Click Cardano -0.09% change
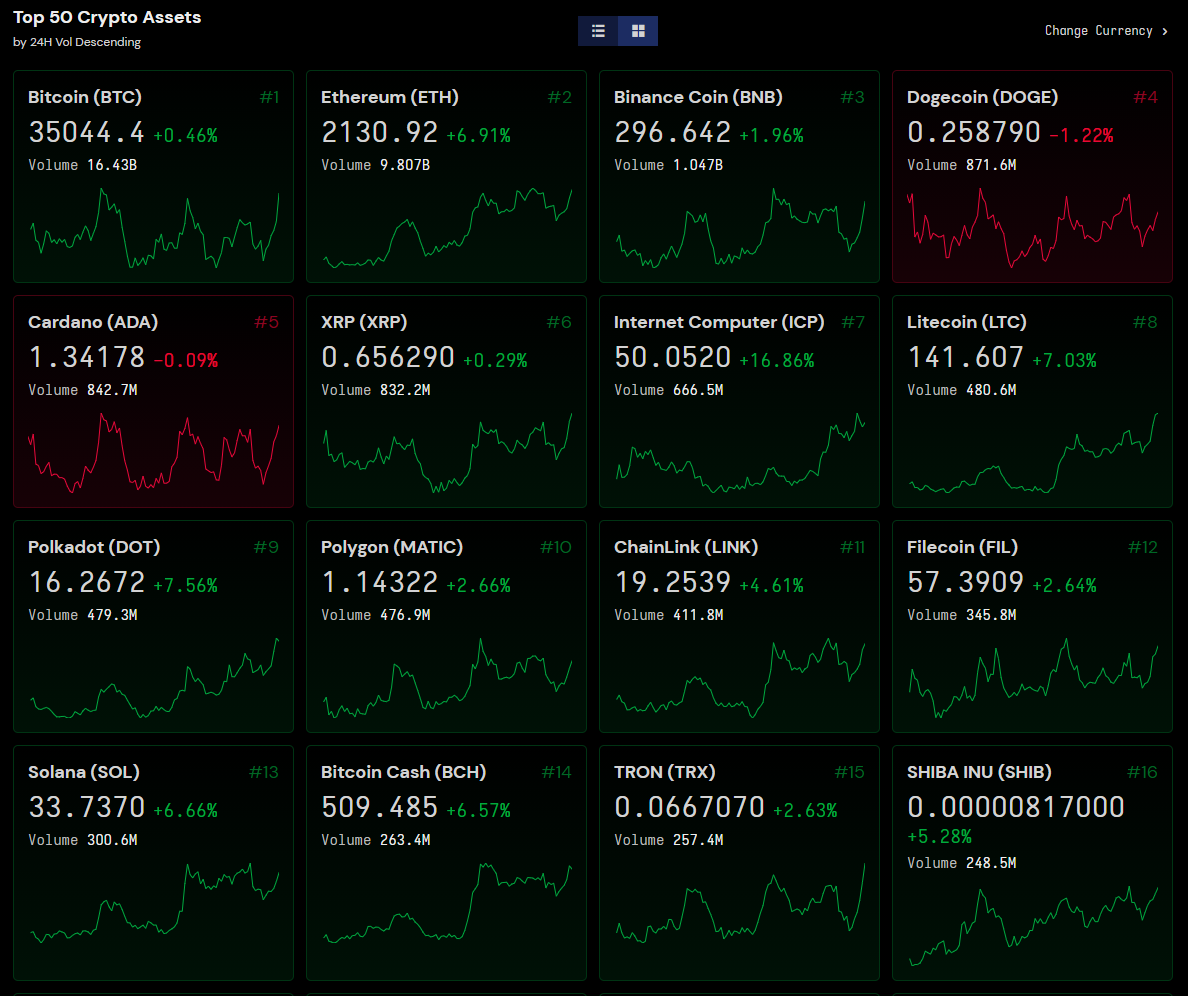 (185, 361)
